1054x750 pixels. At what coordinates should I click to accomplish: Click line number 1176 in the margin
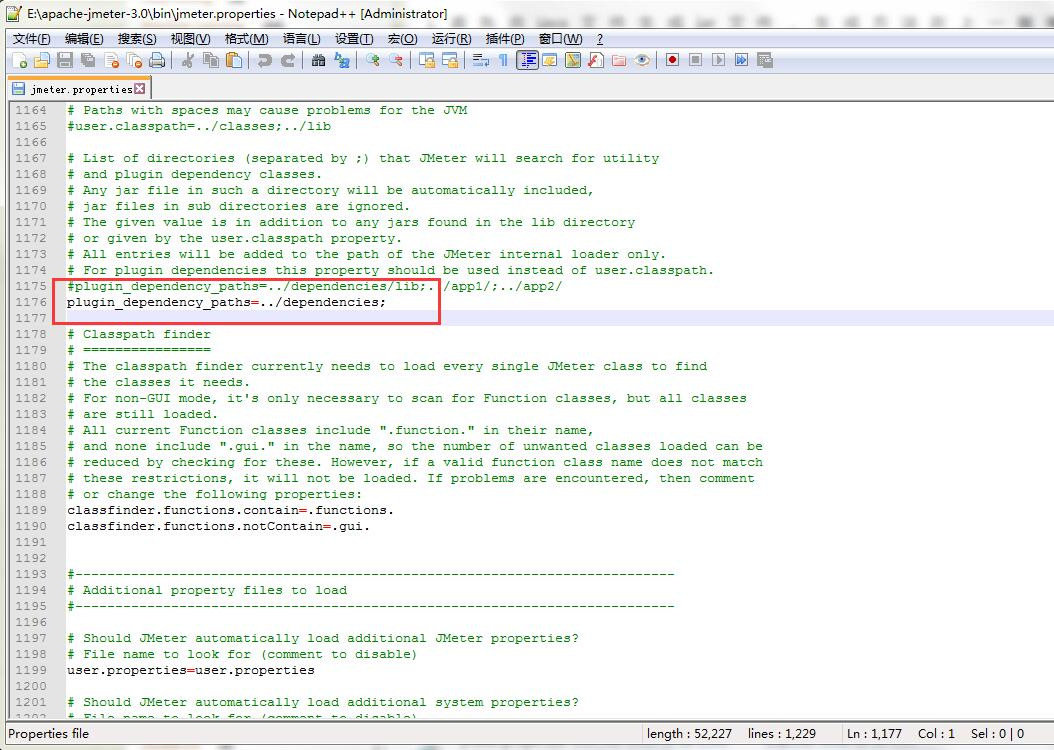point(31,302)
